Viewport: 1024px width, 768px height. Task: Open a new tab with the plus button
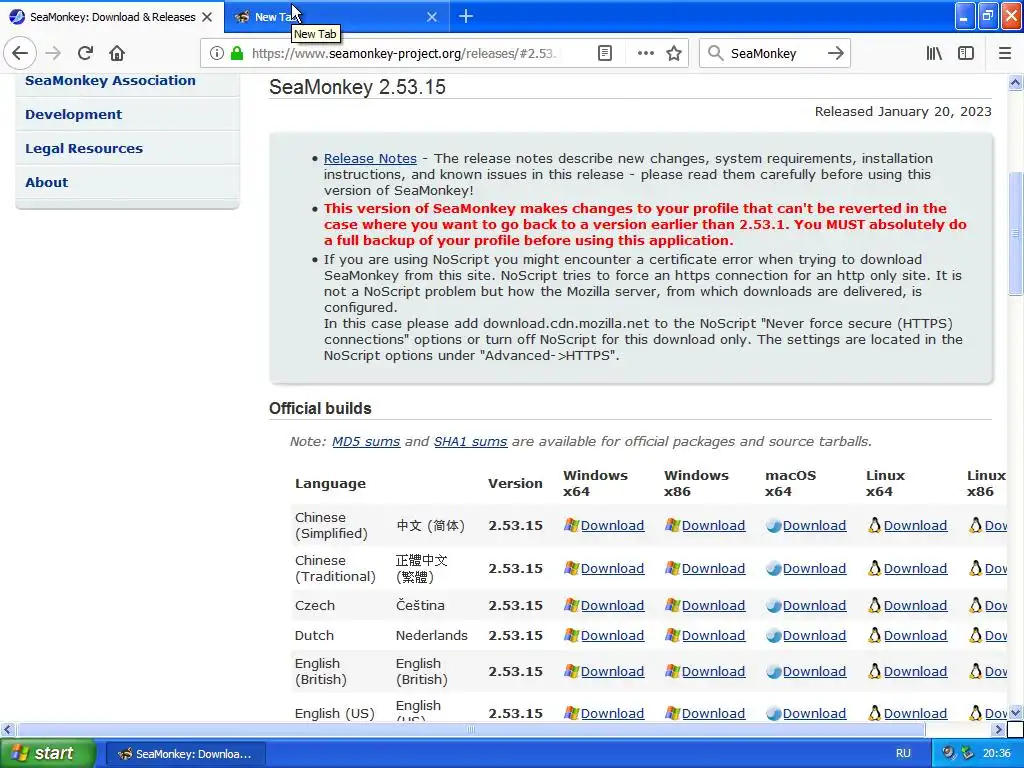[466, 16]
